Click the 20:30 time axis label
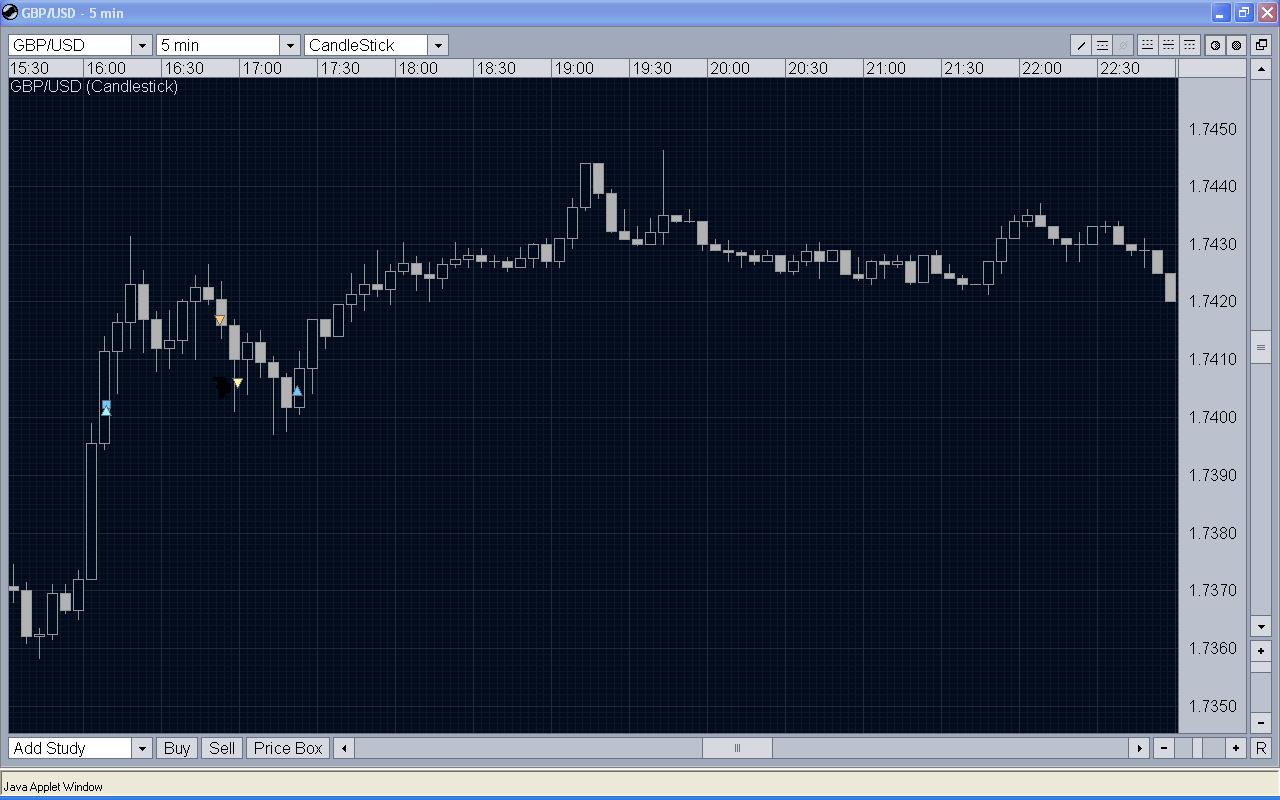 click(x=807, y=69)
